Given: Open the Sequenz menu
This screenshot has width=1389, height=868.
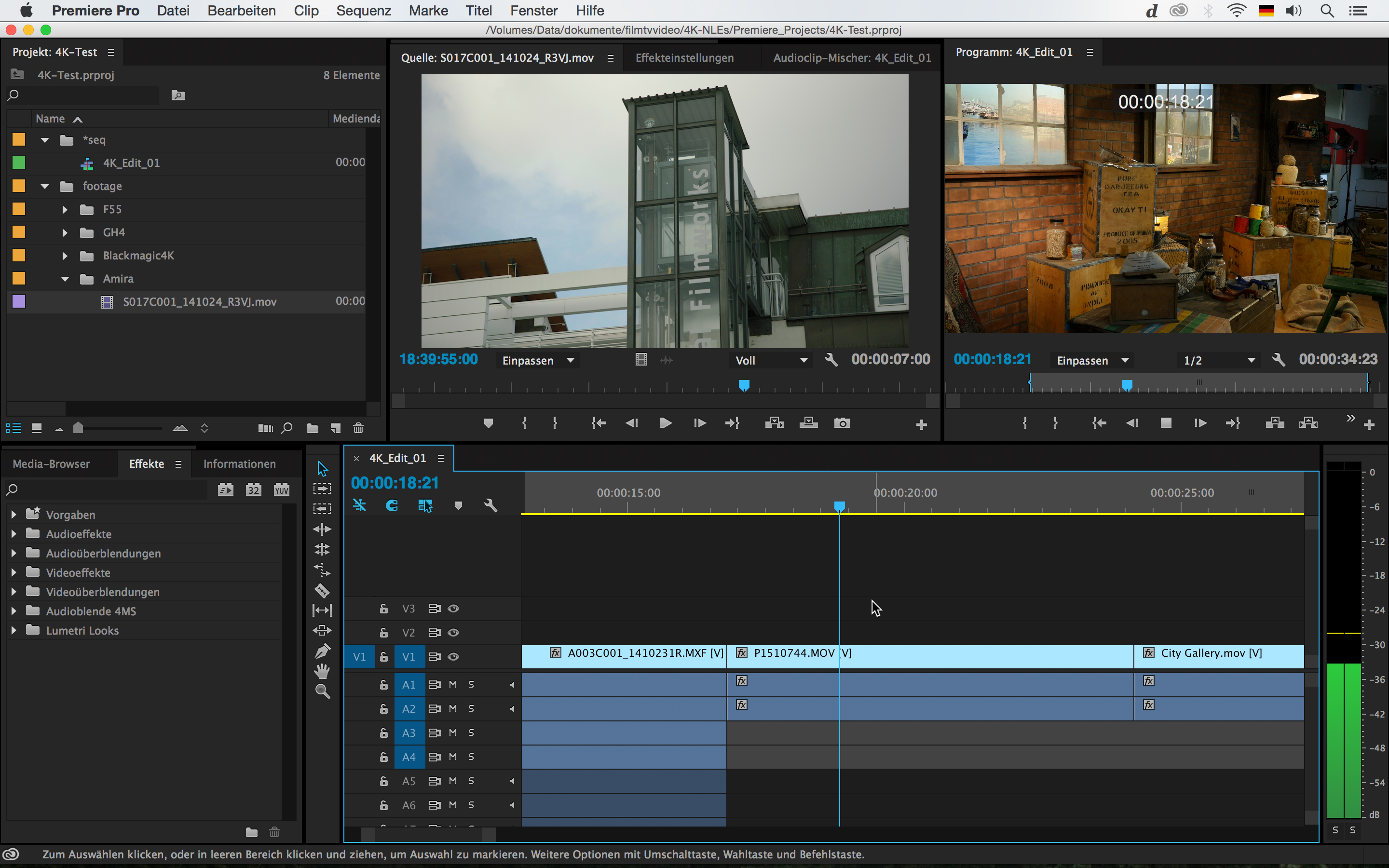Looking at the screenshot, I should click(x=363, y=11).
